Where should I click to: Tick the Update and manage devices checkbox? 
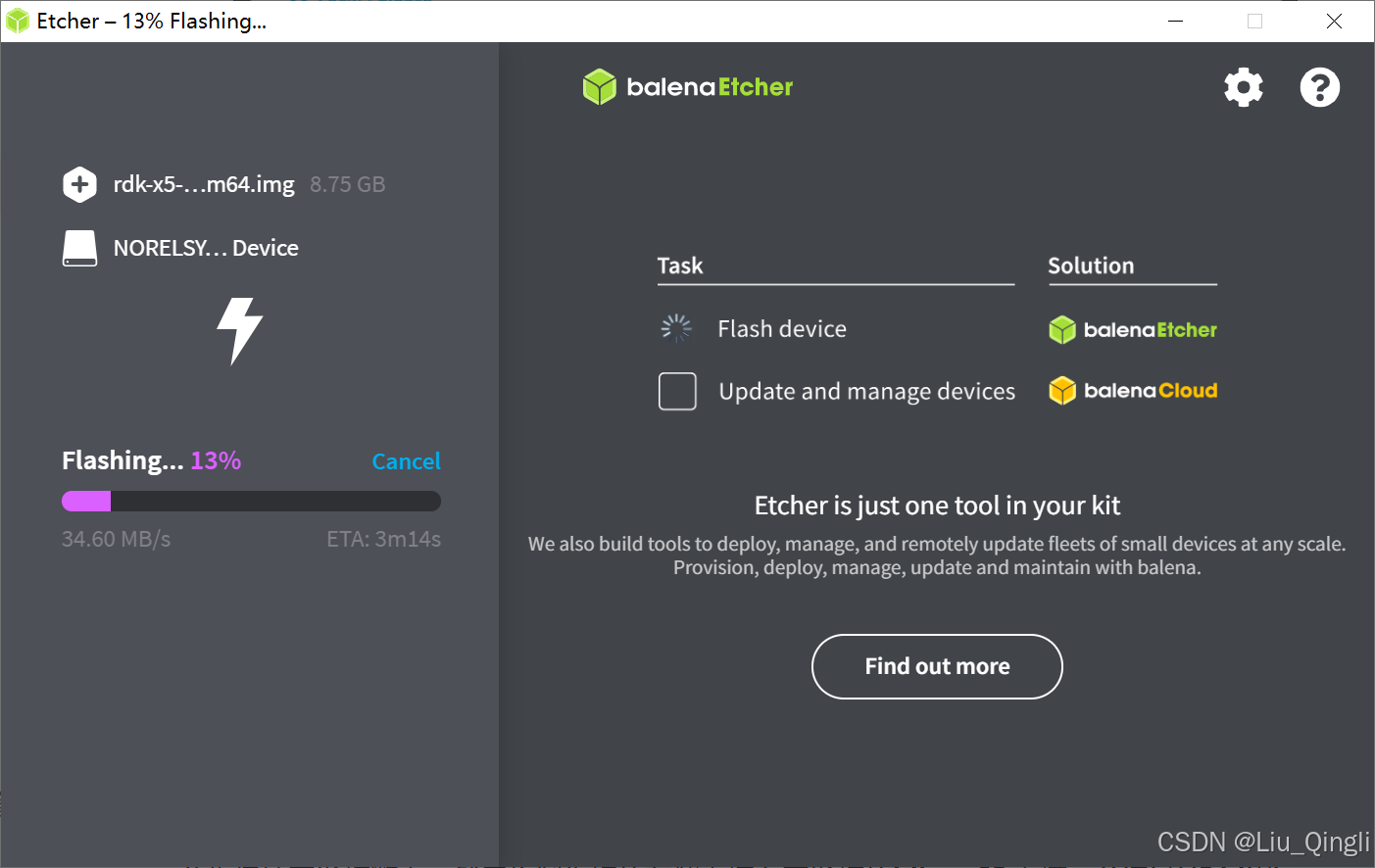pos(677,391)
